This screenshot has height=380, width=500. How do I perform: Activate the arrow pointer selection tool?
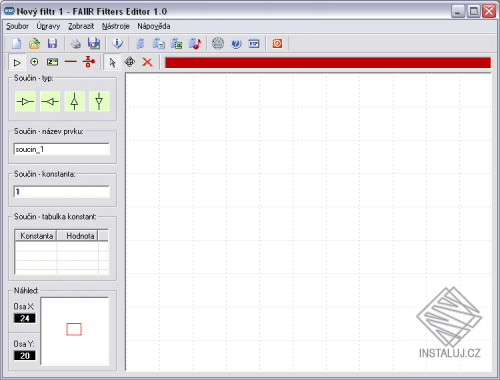pyautogui.click(x=112, y=62)
